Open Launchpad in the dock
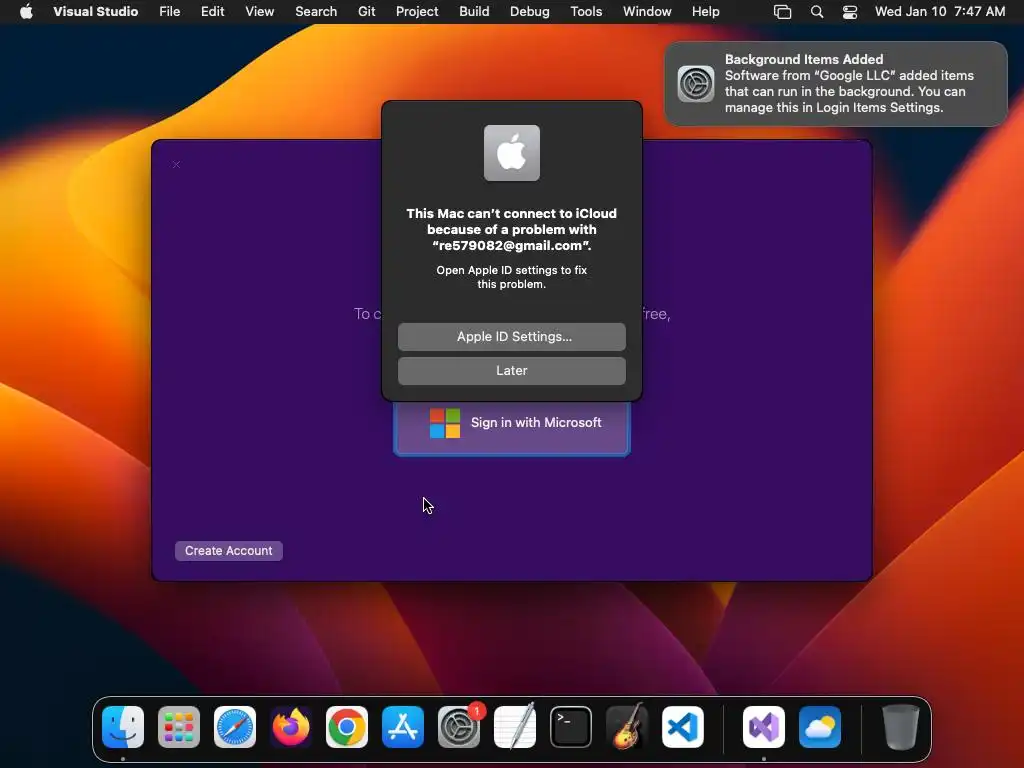The width and height of the screenshot is (1024, 768). tap(179, 727)
